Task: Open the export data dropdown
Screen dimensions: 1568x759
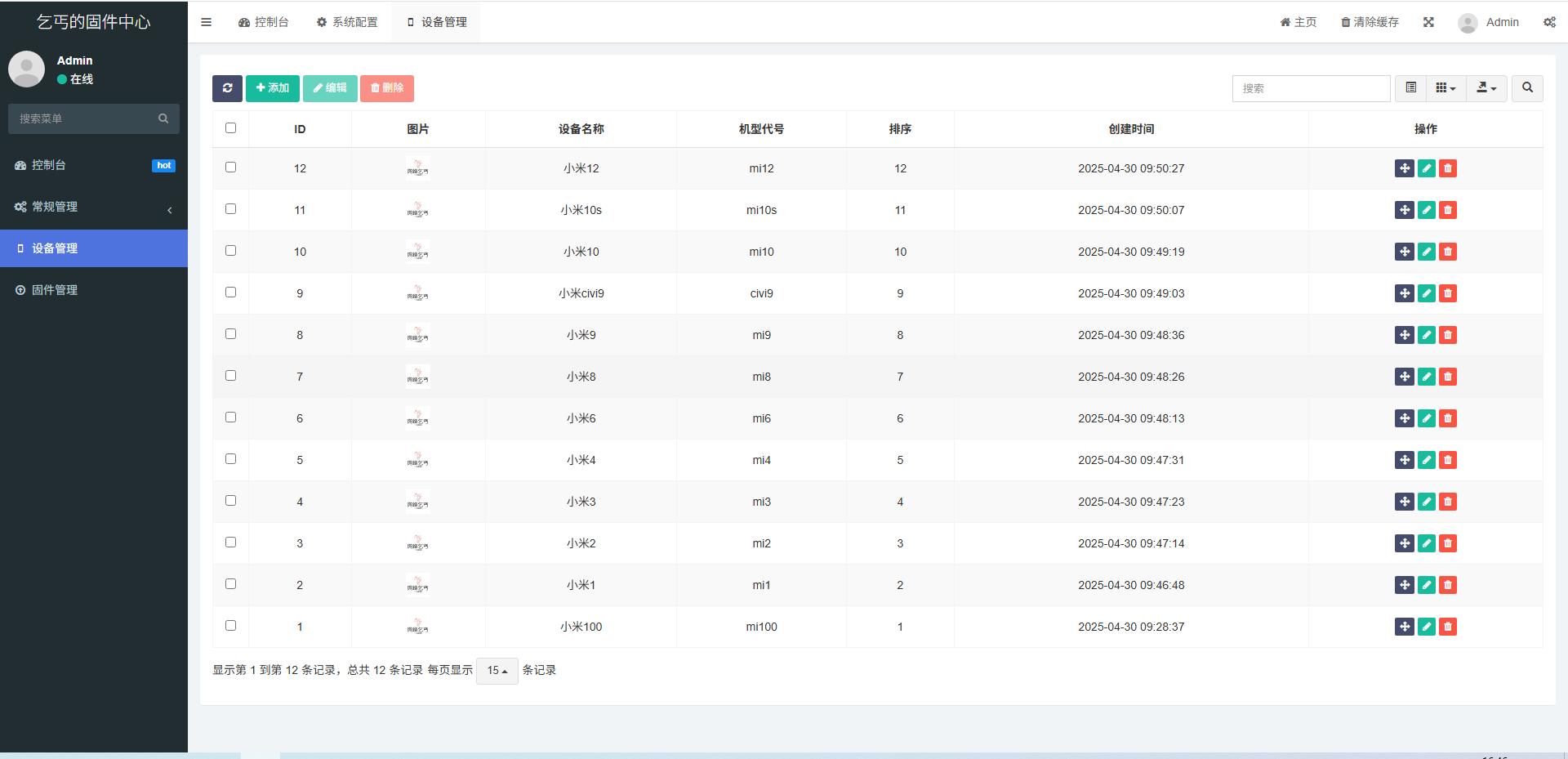Action: [x=1486, y=88]
